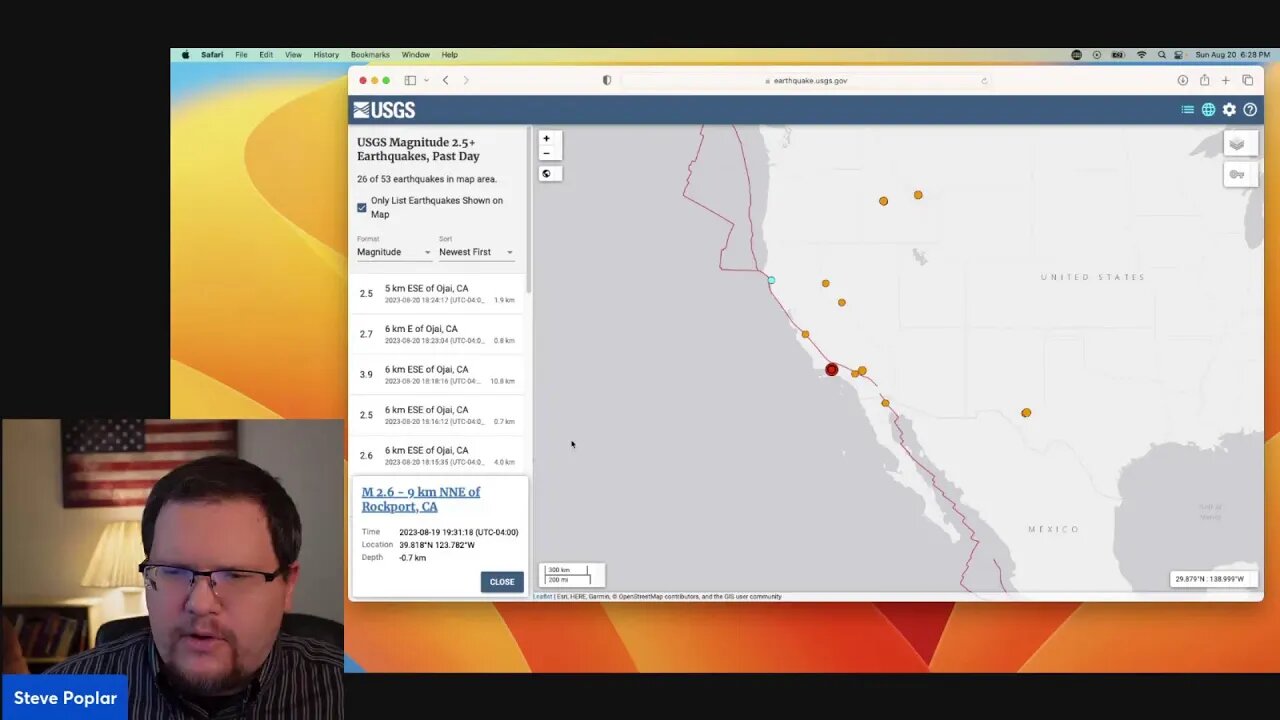This screenshot has height=720, width=1280.
Task: Select the 3.9 6 km ESE of Ojai row
Action: [437, 374]
